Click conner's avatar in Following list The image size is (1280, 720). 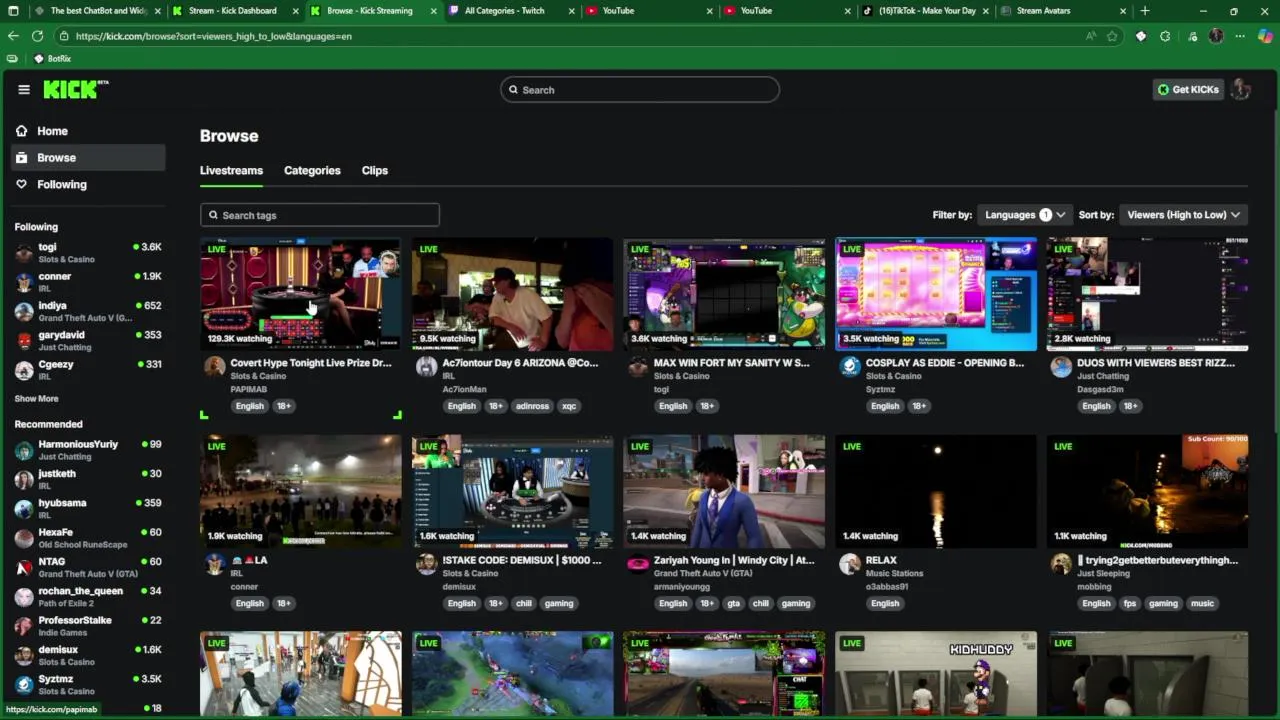click(x=24, y=282)
